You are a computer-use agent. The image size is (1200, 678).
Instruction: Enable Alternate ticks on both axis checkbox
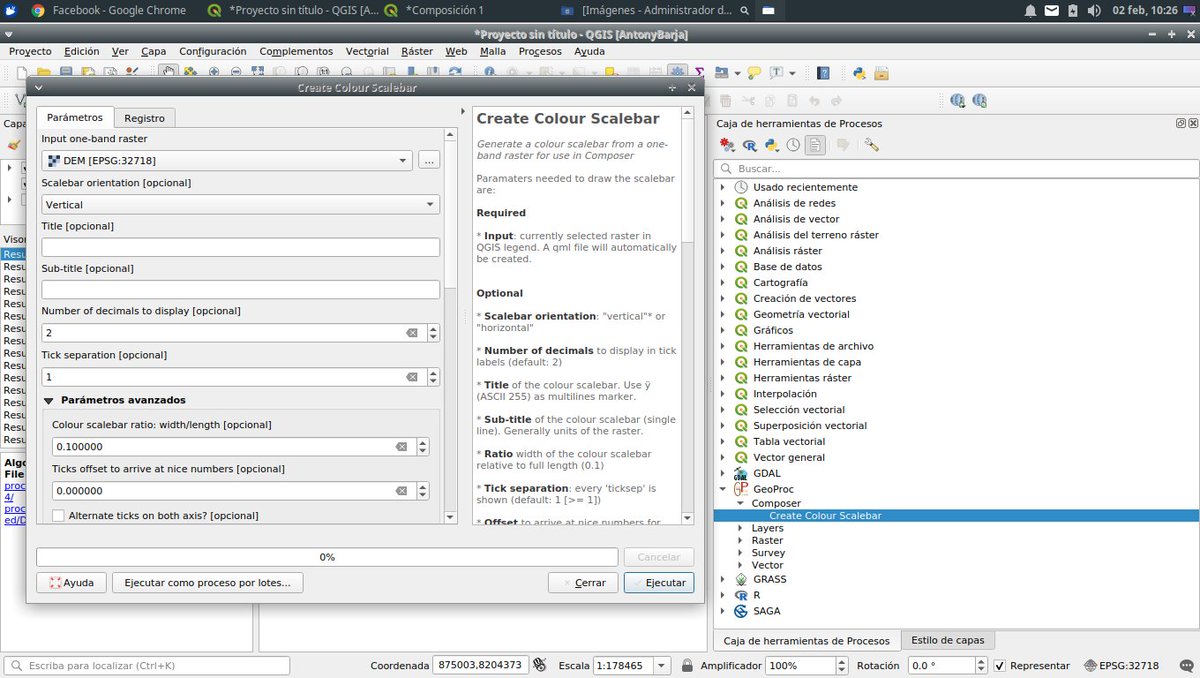(58, 516)
